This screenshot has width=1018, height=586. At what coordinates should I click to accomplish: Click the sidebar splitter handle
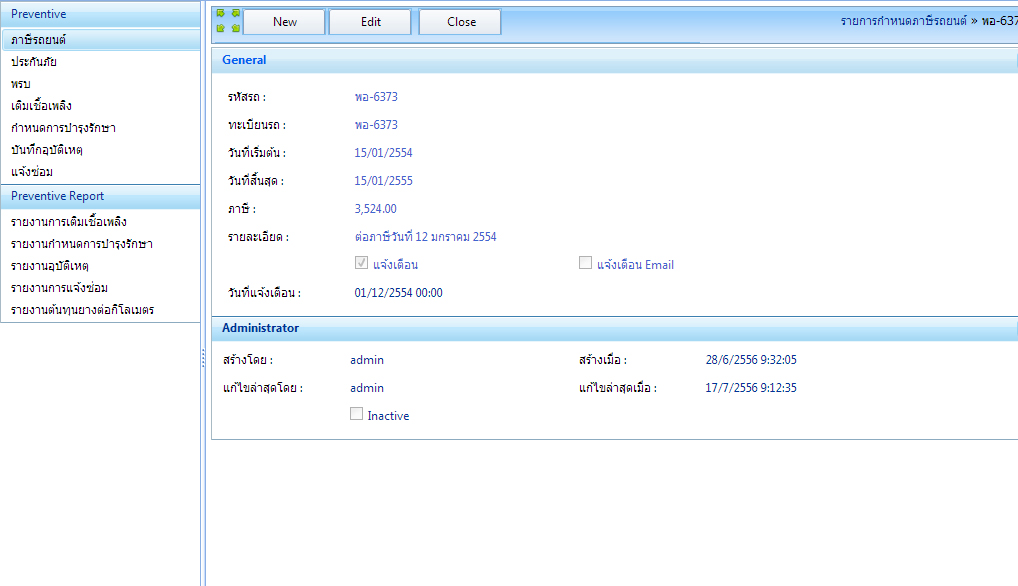pyautogui.click(x=203, y=358)
